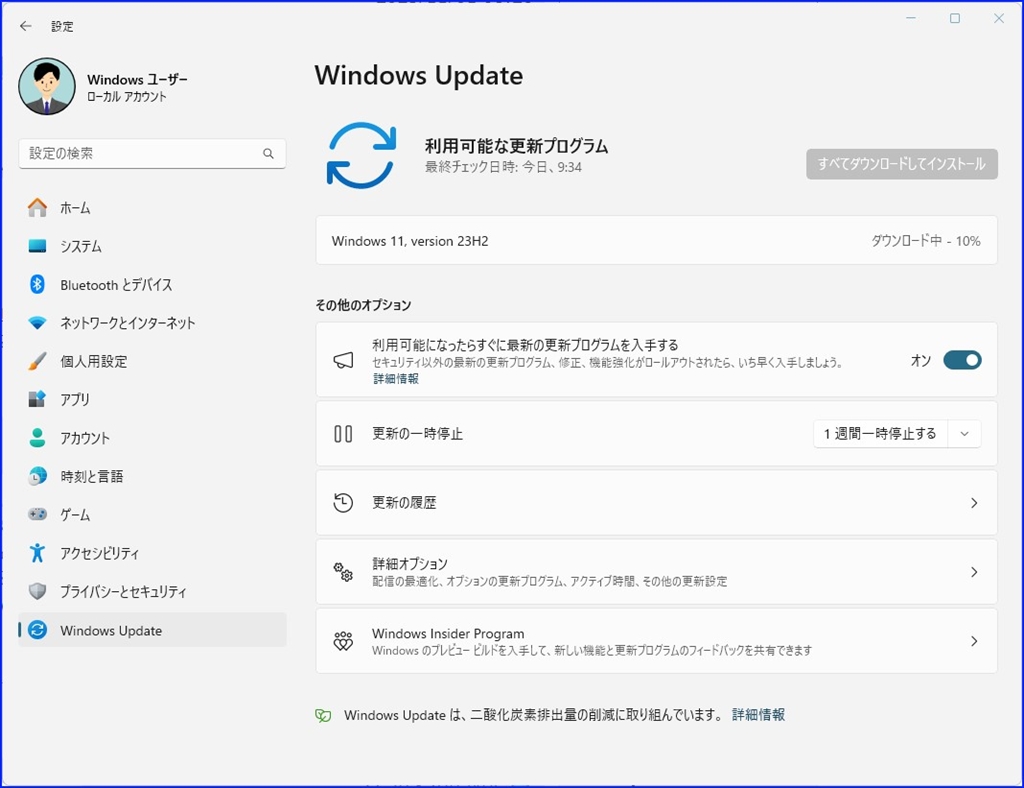Click the 設定の検索 search field
Viewport: 1024px width, 788px height.
click(152, 153)
